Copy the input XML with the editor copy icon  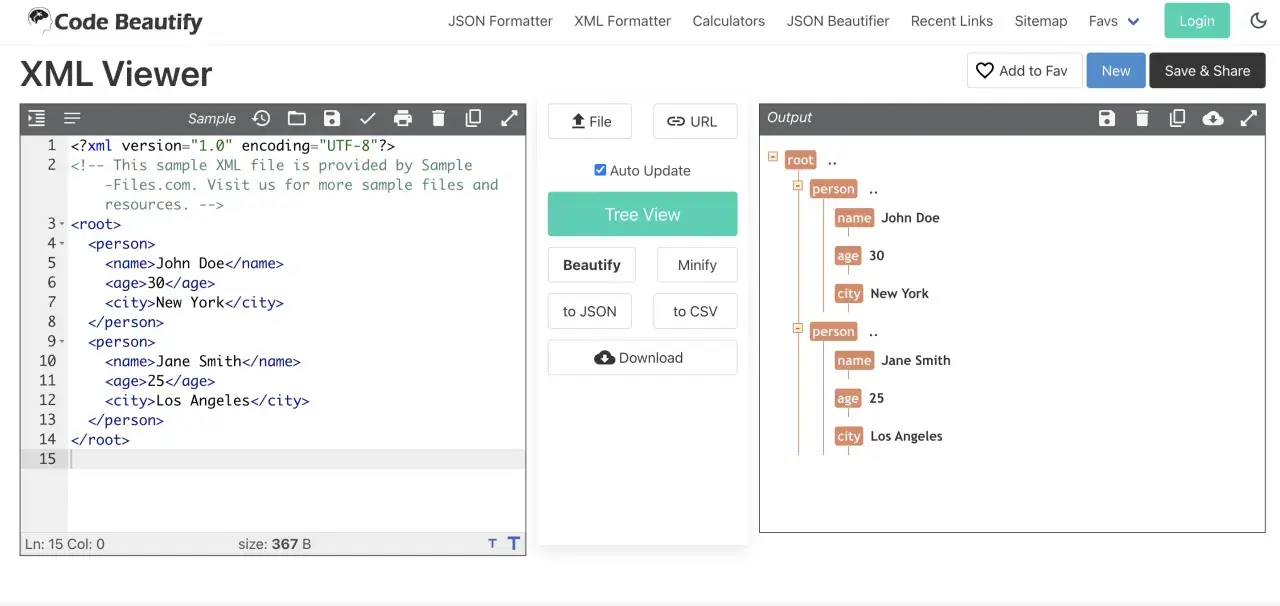pos(474,118)
